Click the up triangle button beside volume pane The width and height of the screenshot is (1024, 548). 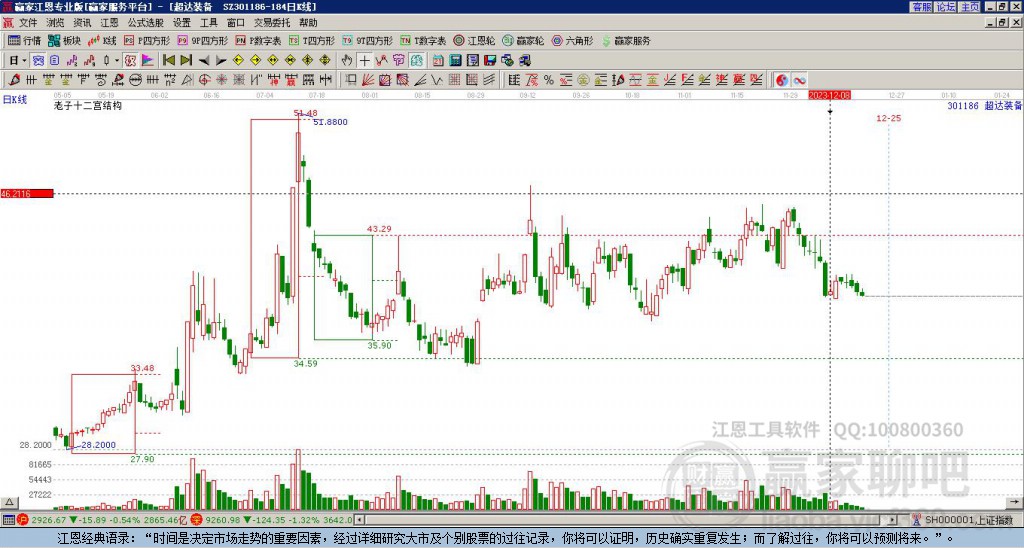click(9, 503)
